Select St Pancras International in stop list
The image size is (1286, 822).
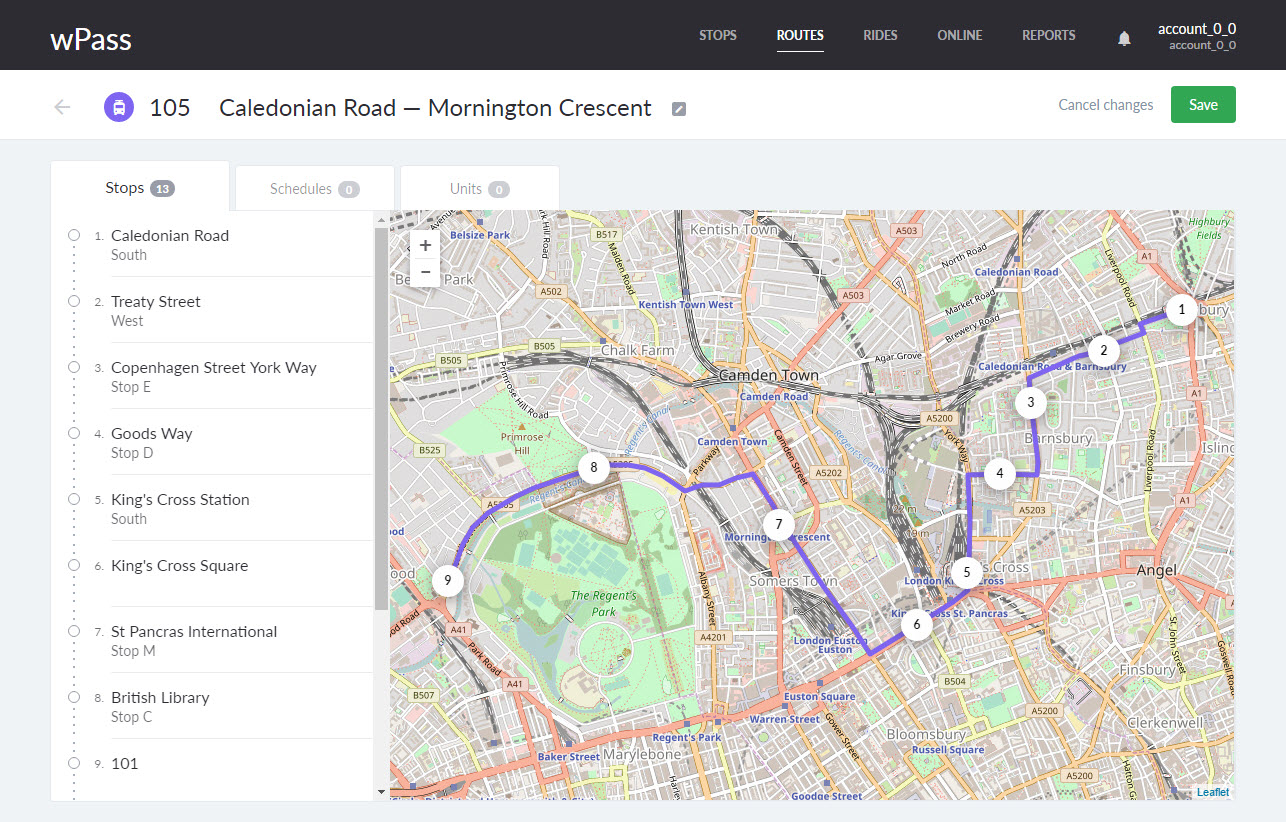coord(194,632)
